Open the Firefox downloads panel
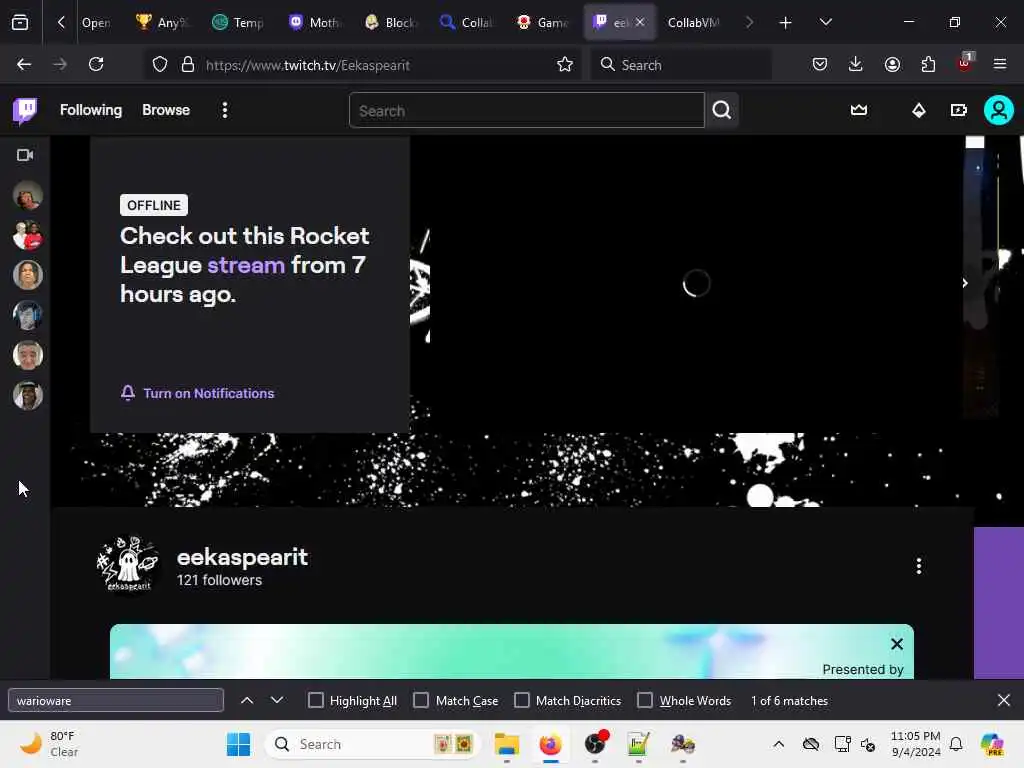 click(x=856, y=64)
